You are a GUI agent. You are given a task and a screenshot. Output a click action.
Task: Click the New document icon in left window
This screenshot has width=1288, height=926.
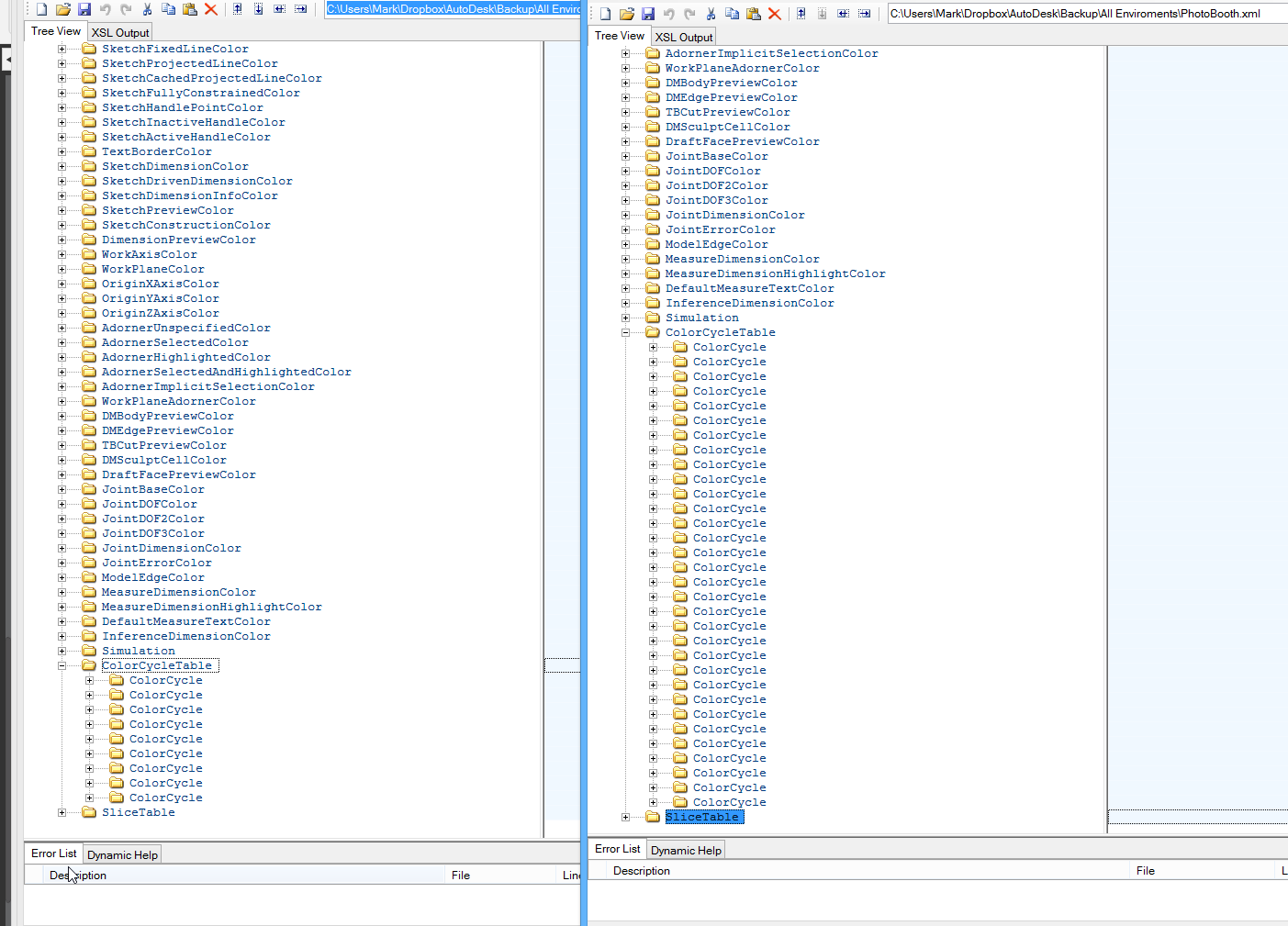[x=41, y=9]
